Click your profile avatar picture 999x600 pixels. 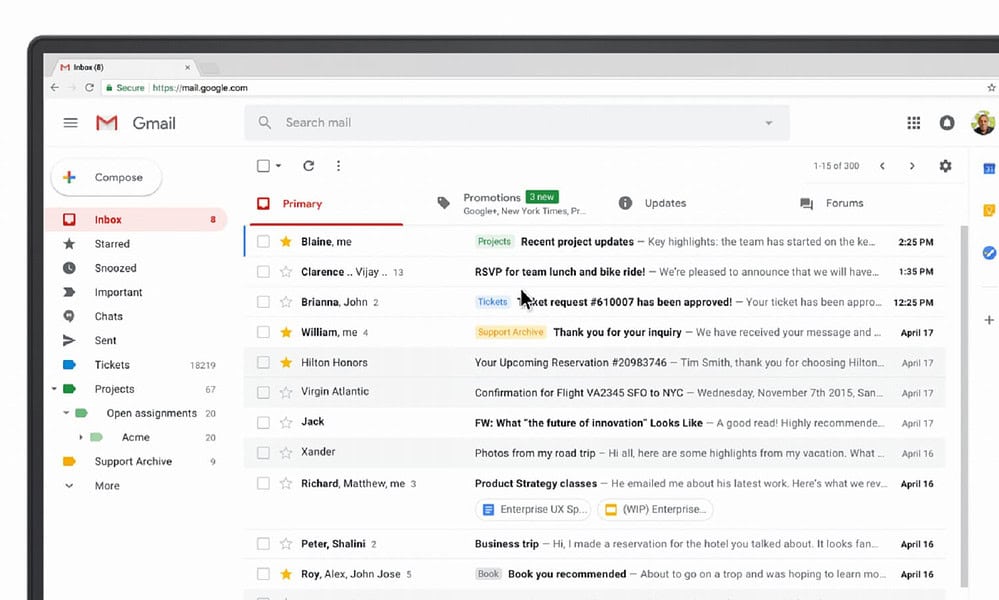point(982,122)
